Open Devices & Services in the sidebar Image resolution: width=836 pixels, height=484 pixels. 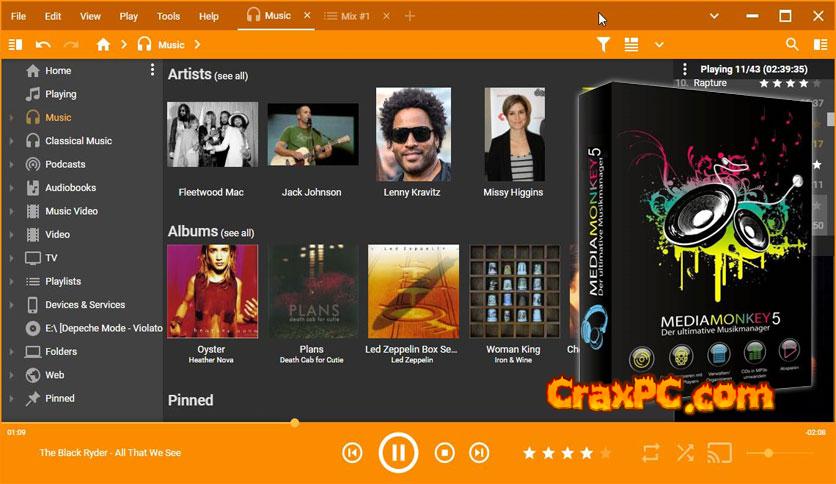(85, 305)
